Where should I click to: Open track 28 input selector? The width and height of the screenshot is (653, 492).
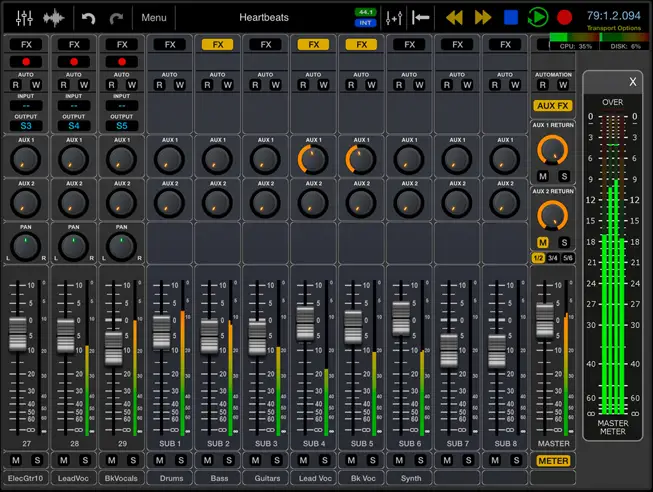click(74, 106)
